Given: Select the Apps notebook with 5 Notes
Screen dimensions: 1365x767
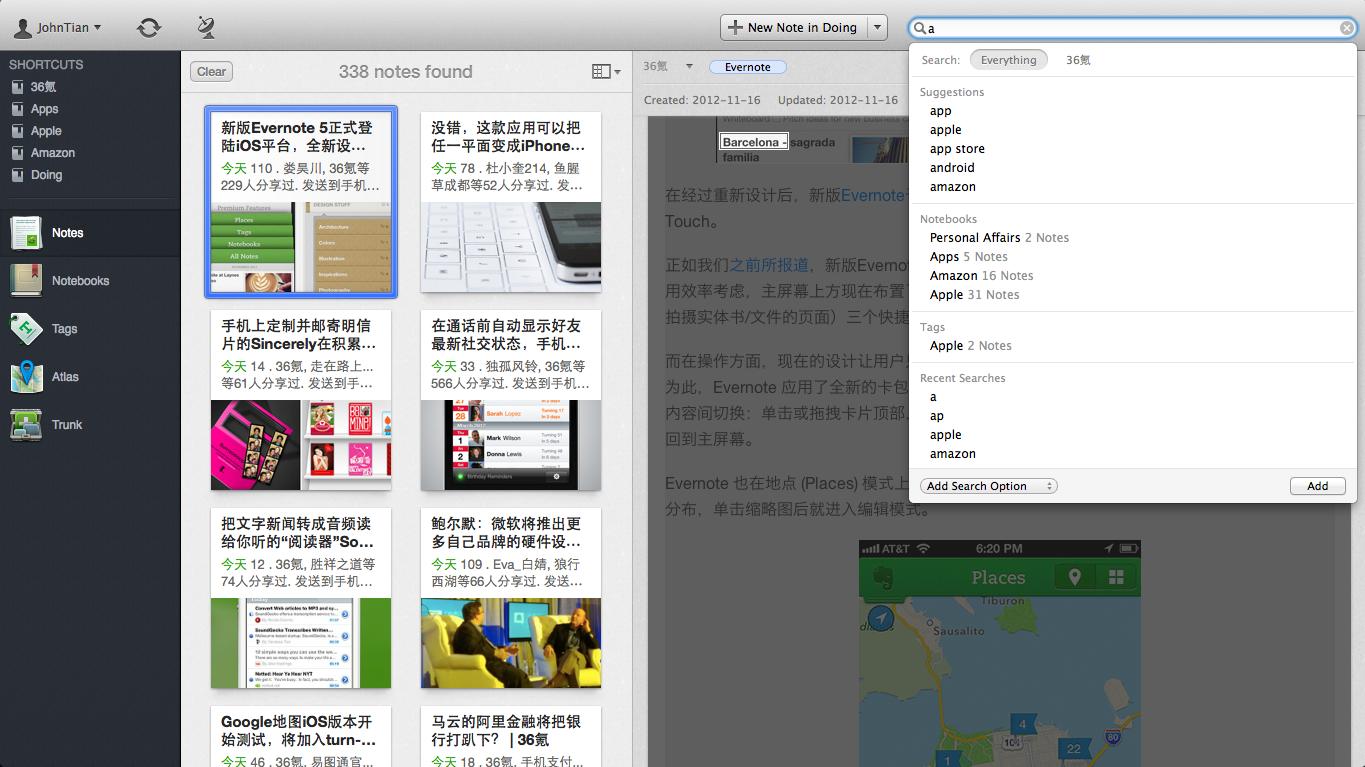Looking at the screenshot, I should (x=968, y=257).
